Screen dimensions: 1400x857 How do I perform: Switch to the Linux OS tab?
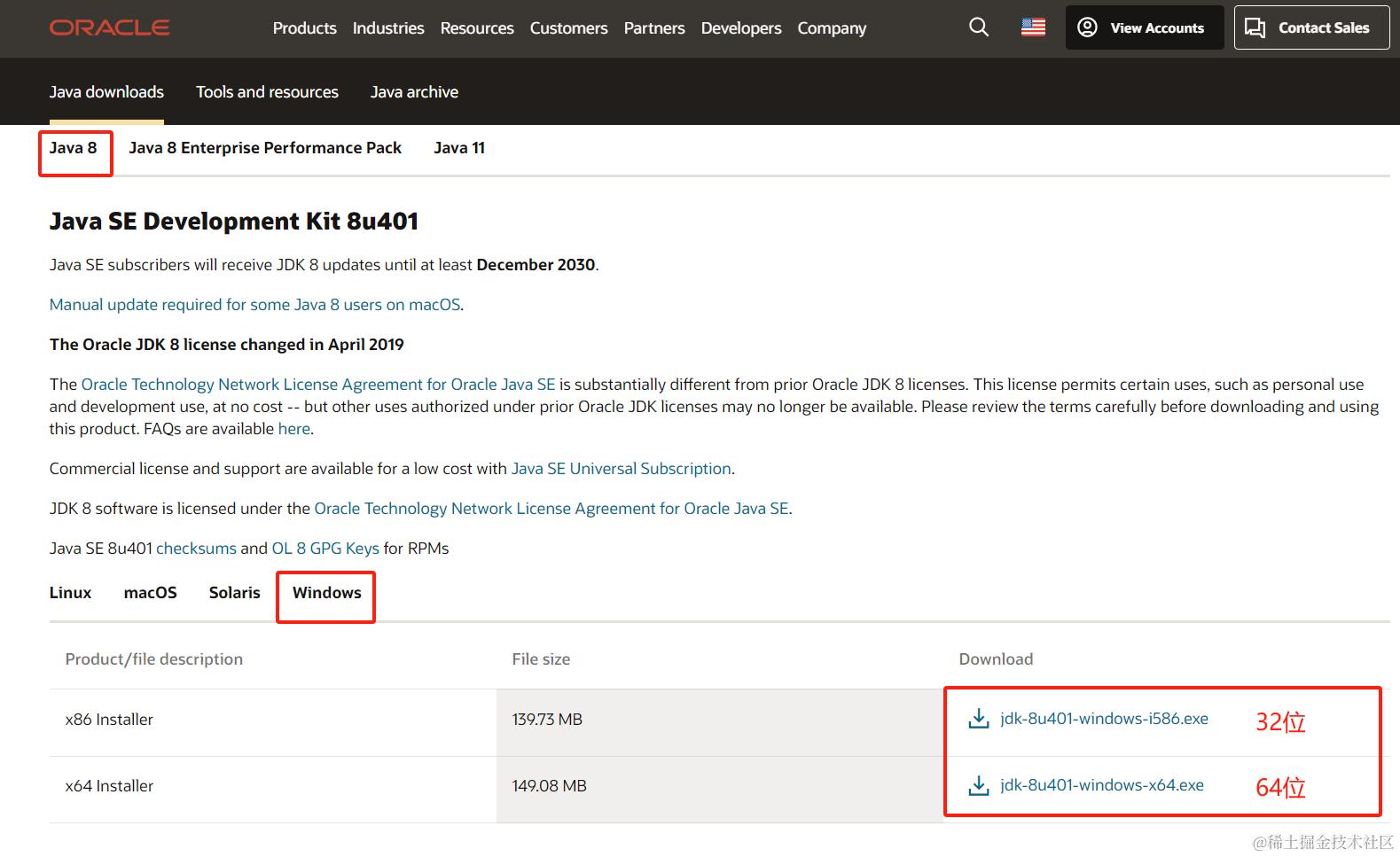(x=70, y=593)
